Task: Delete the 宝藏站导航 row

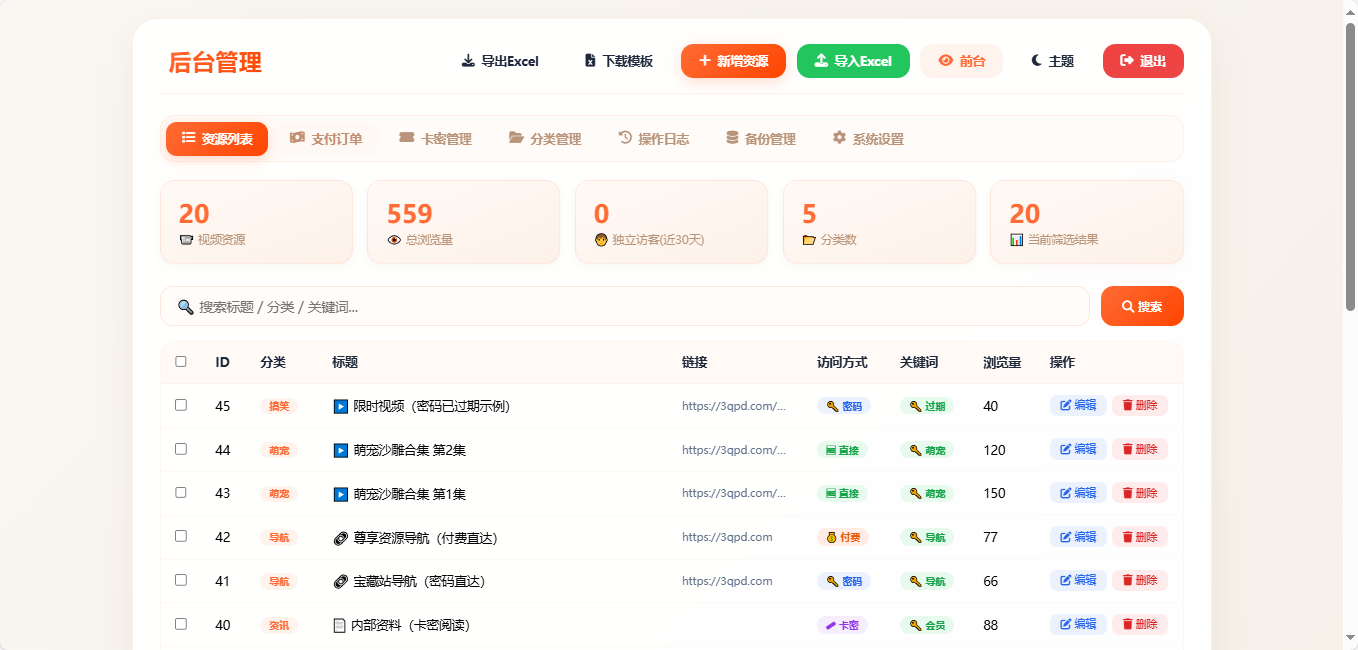Action: (x=1140, y=580)
